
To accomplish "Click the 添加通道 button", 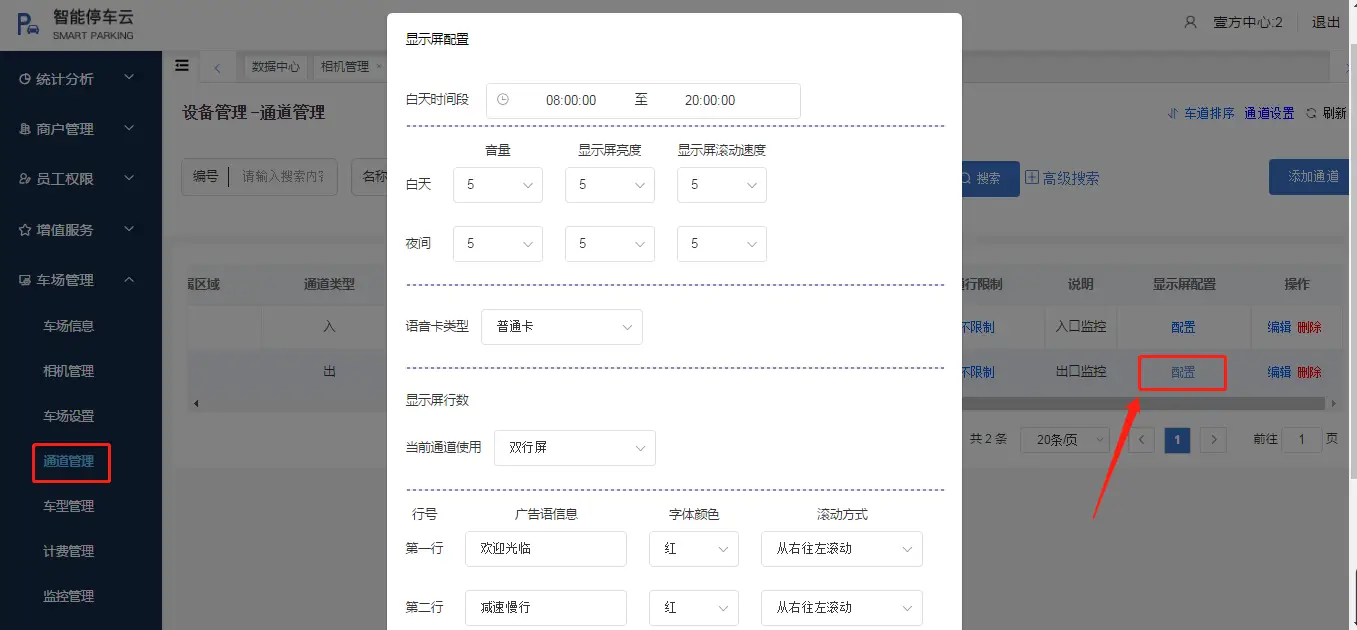I will tap(1312, 177).
